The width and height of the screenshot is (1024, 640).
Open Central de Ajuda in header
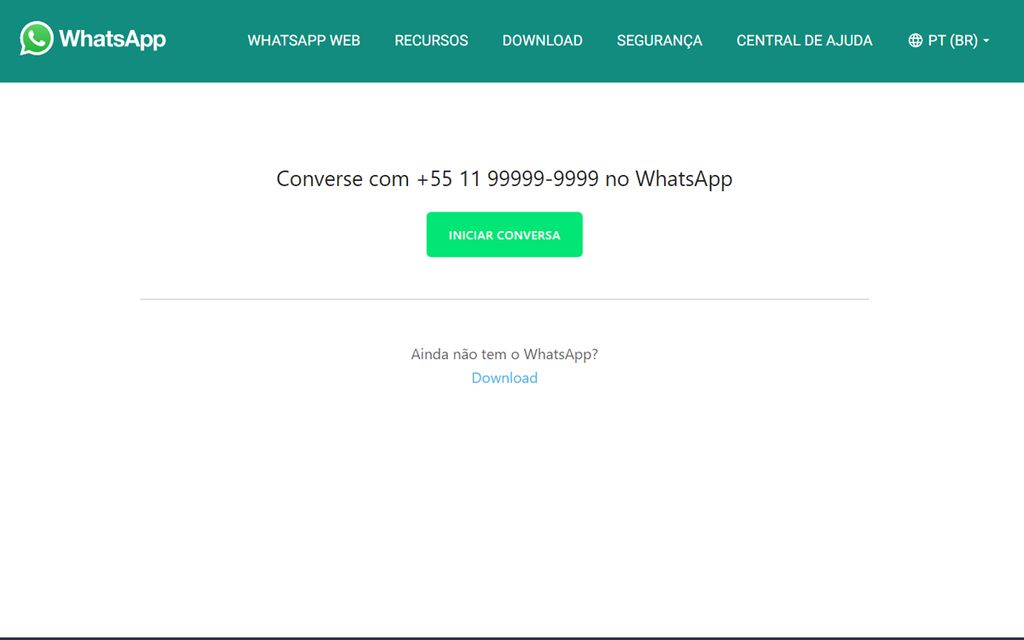click(805, 40)
